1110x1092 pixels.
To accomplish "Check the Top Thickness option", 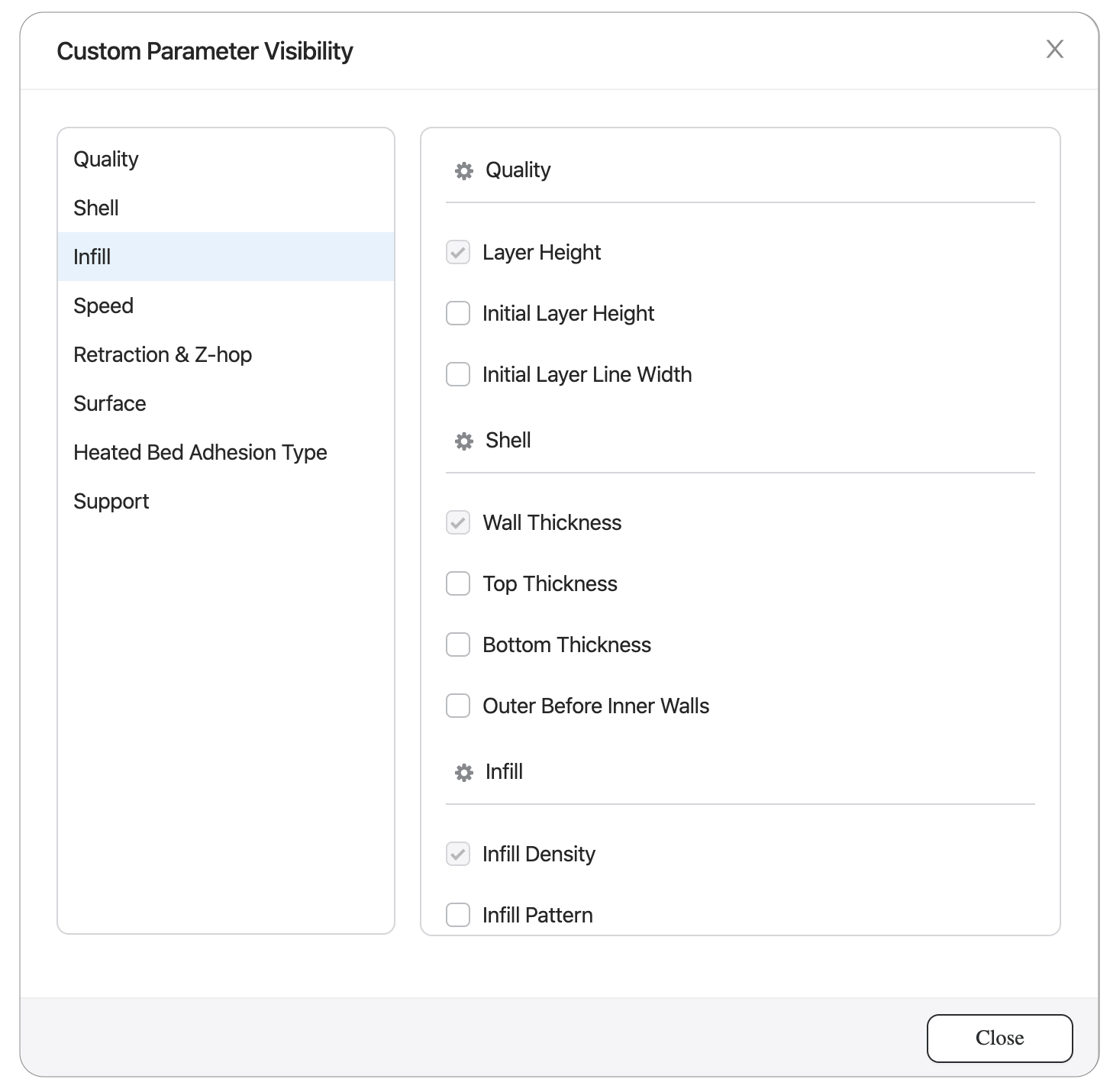I will [x=458, y=583].
